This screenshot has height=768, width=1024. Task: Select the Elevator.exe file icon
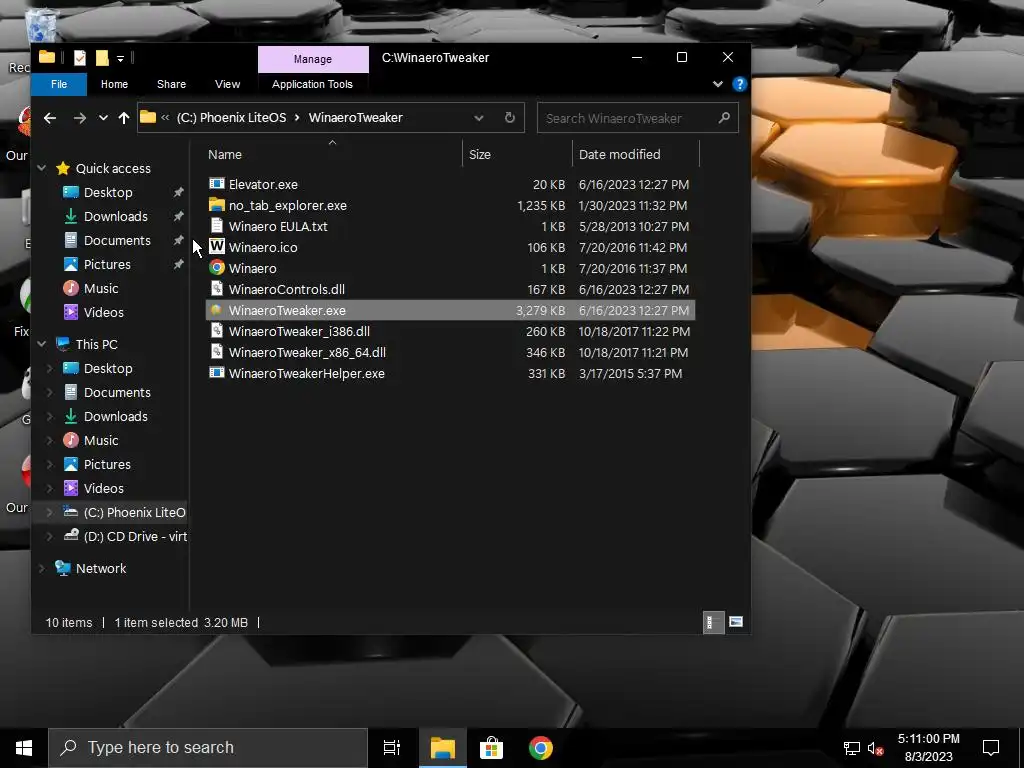pyautogui.click(x=217, y=184)
